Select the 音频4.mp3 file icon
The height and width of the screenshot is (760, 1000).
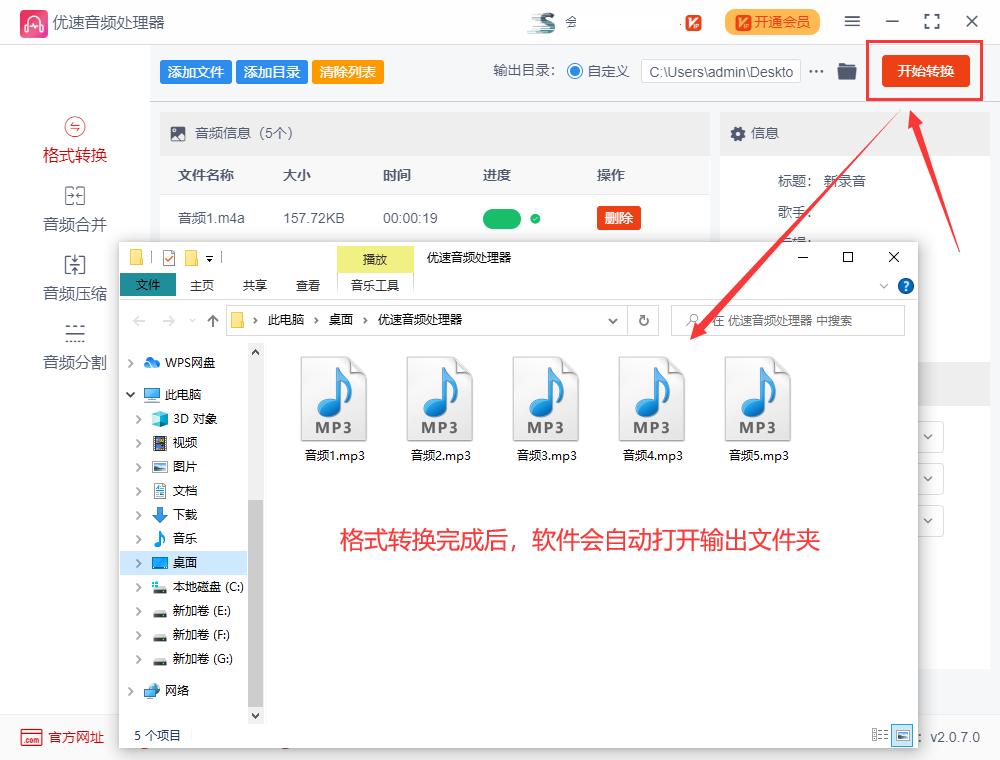(x=652, y=399)
